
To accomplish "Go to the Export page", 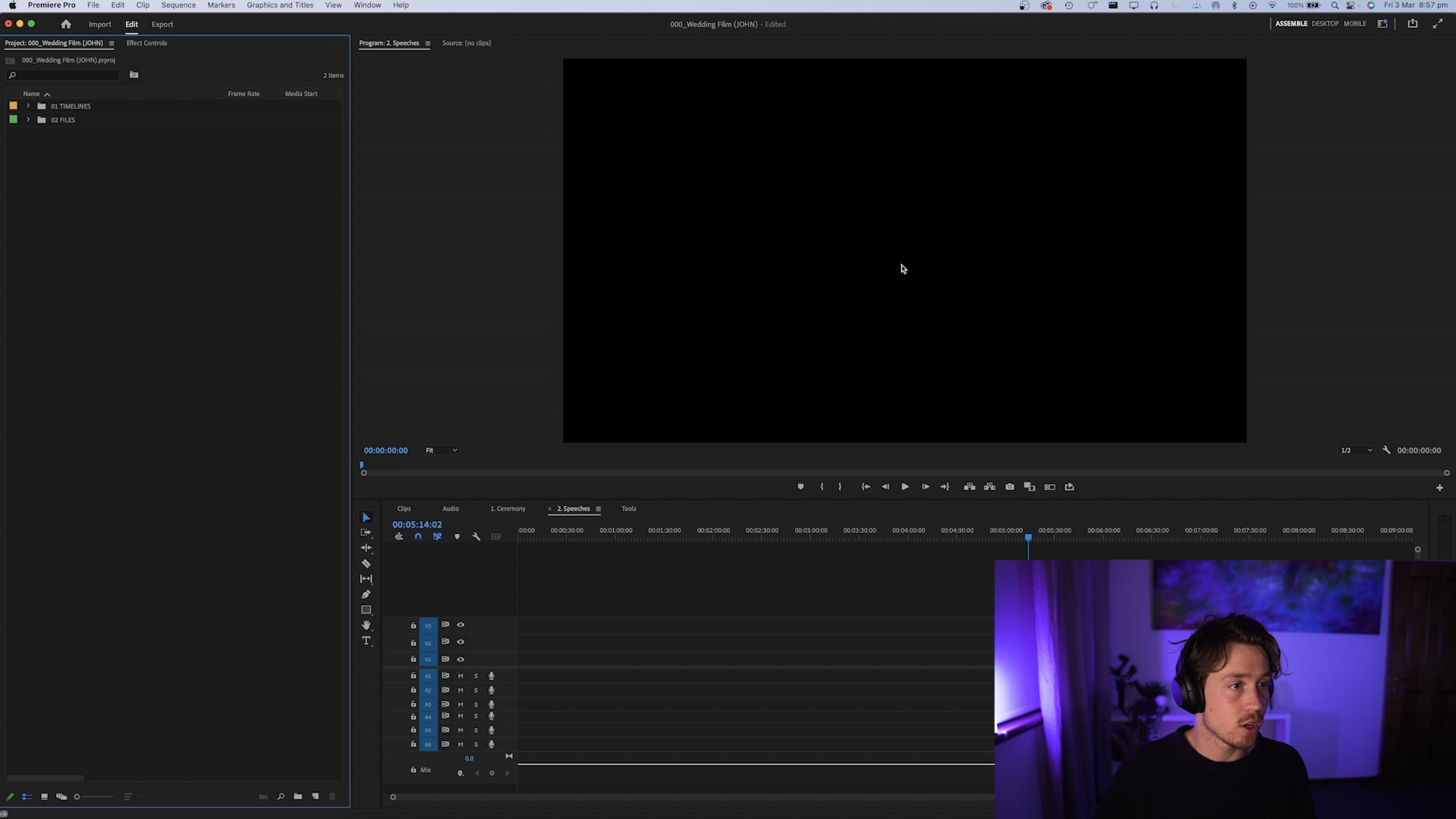I will point(162,24).
